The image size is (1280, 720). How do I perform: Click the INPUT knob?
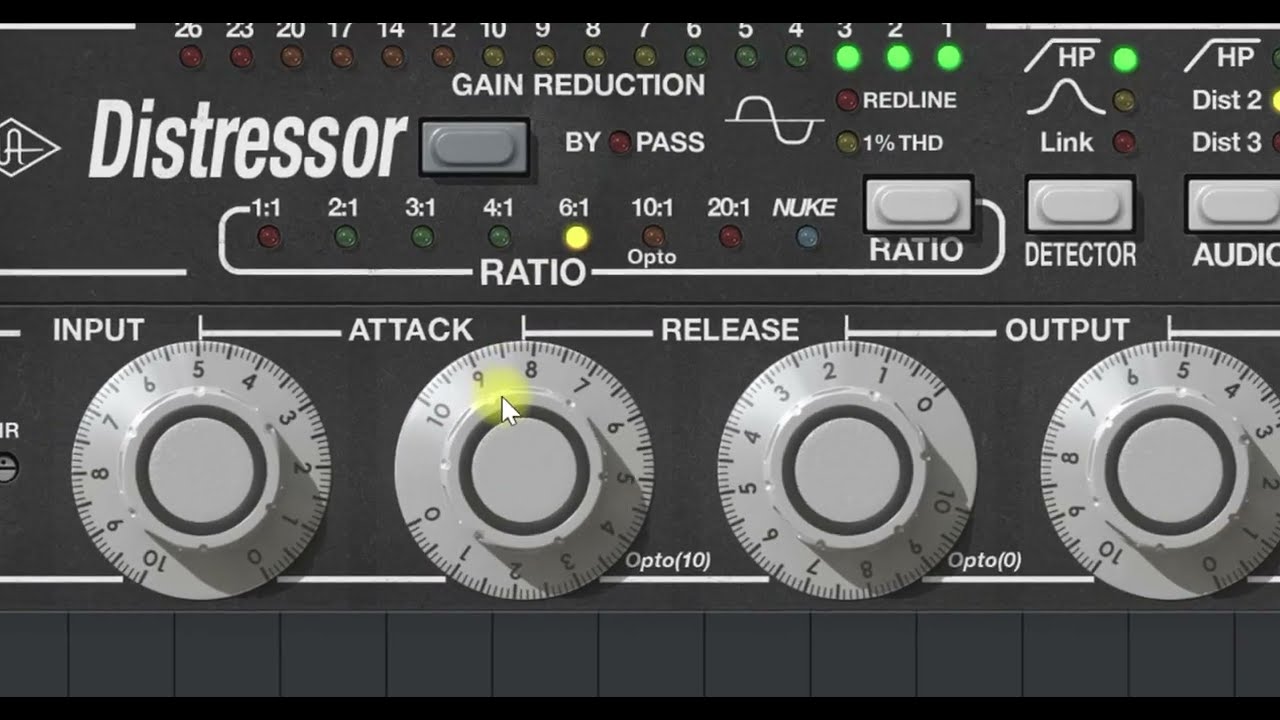click(201, 470)
